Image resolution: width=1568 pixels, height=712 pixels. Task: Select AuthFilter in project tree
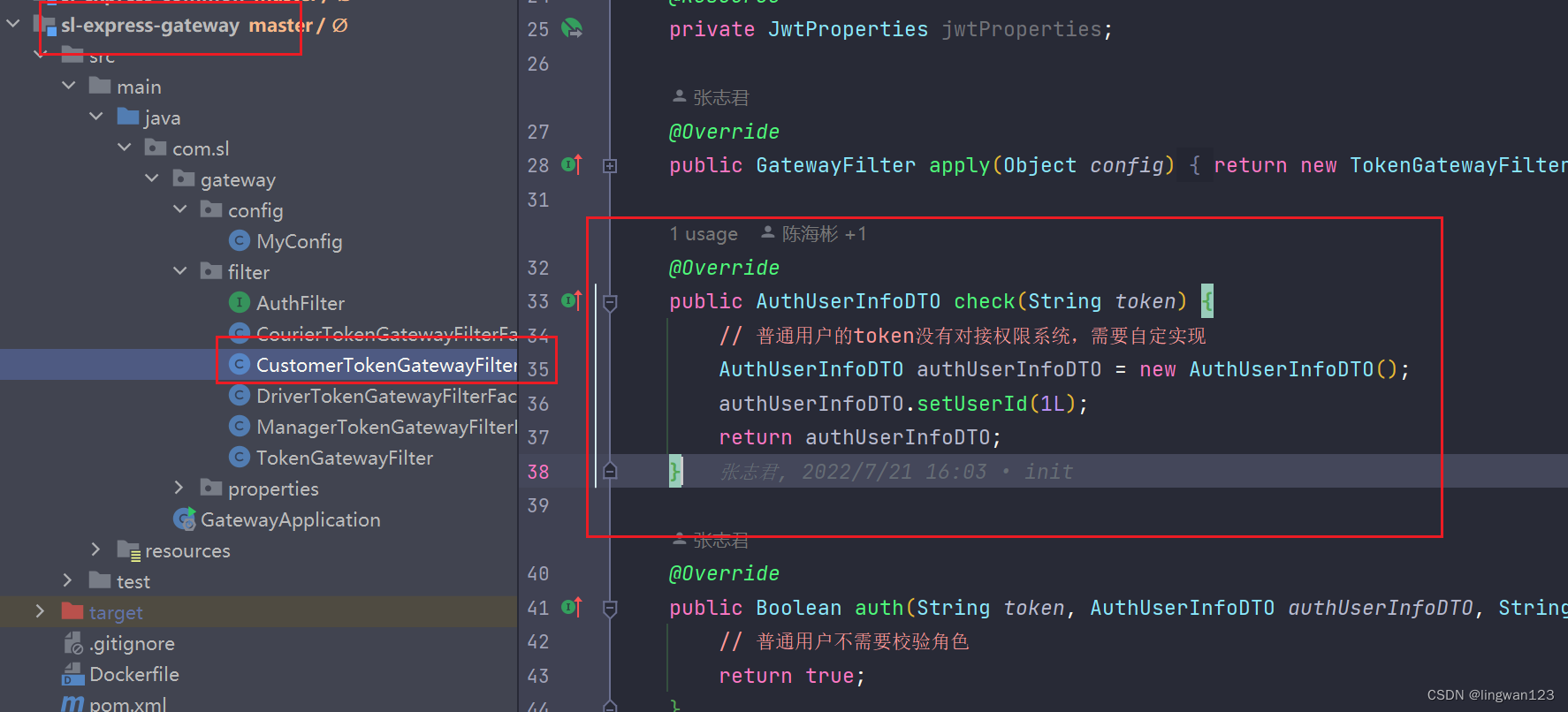[x=301, y=303]
